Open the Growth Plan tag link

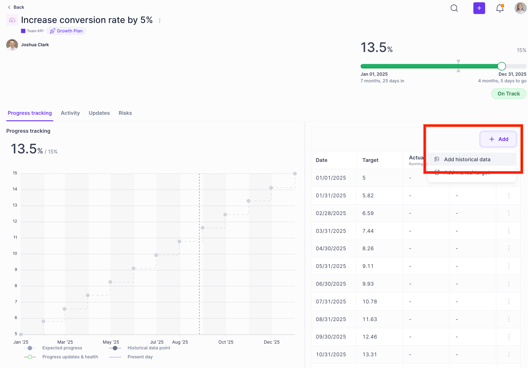66,31
